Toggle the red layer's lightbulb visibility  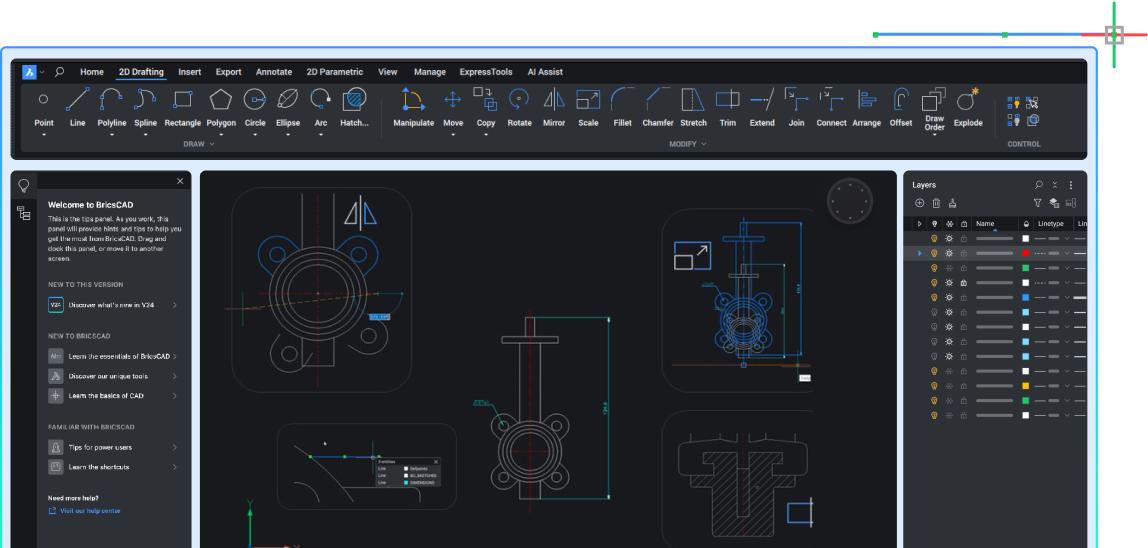pos(934,253)
